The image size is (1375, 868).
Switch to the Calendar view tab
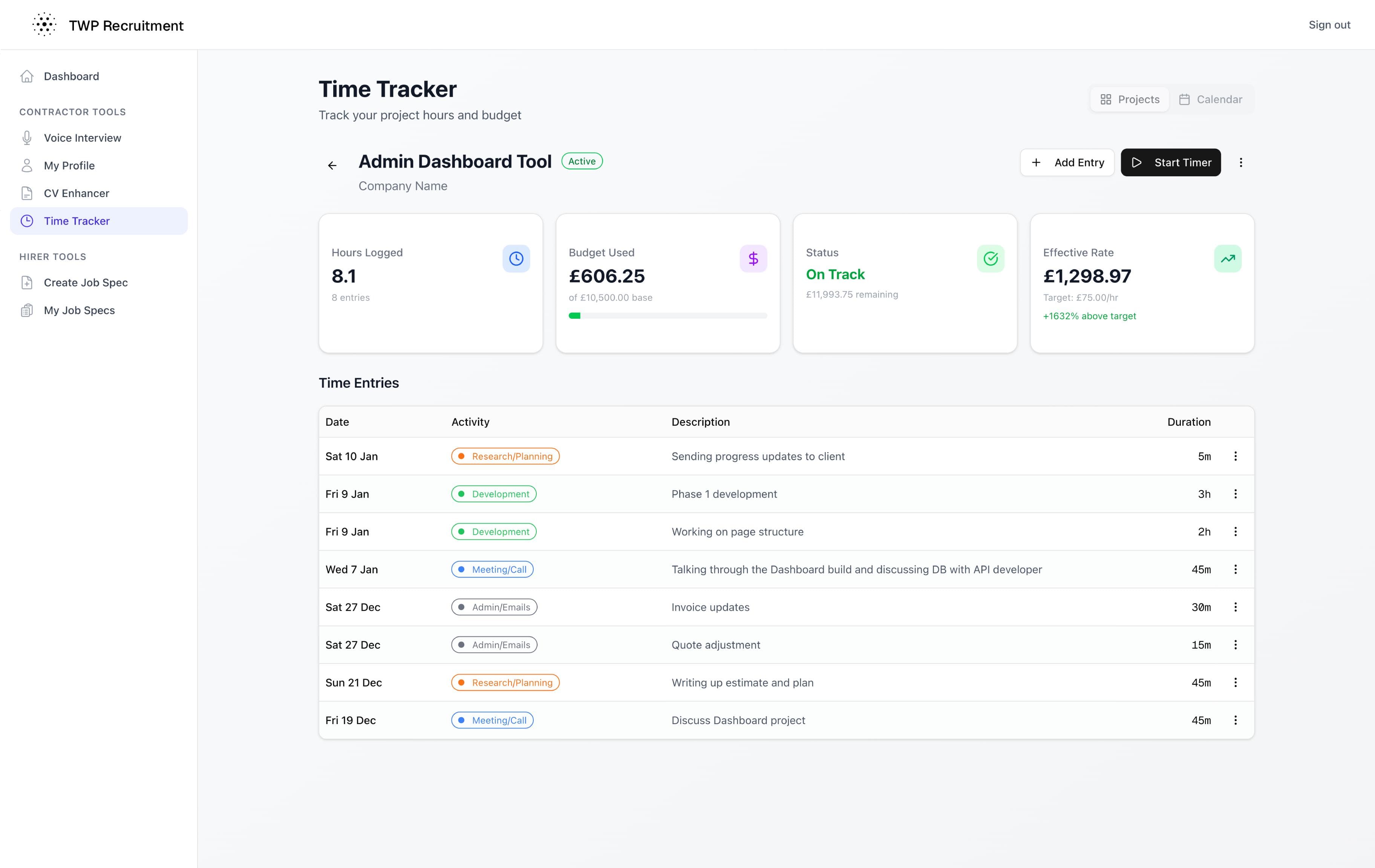tap(1210, 99)
